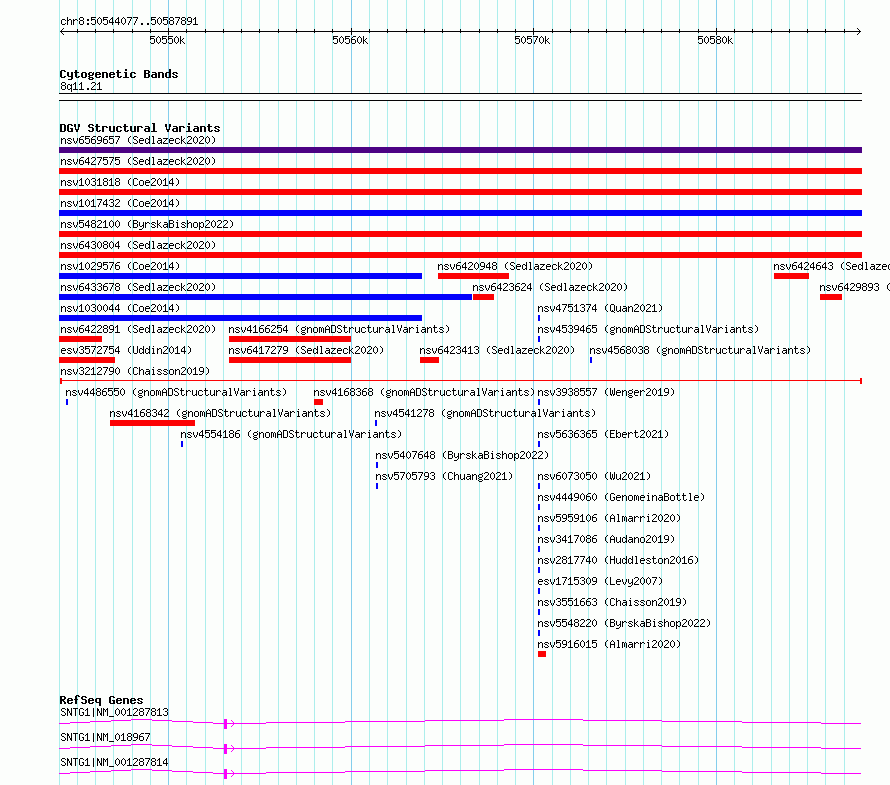Open the nsv5482100 (ByrskaBishop2022) label
The width and height of the screenshot is (890, 785).
(x=147, y=224)
